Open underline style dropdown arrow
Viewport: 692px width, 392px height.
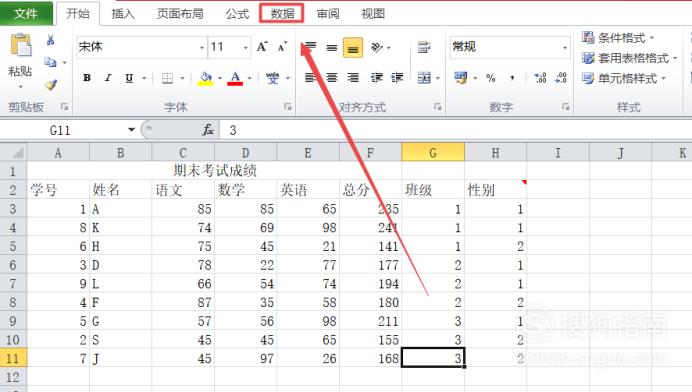(144, 79)
